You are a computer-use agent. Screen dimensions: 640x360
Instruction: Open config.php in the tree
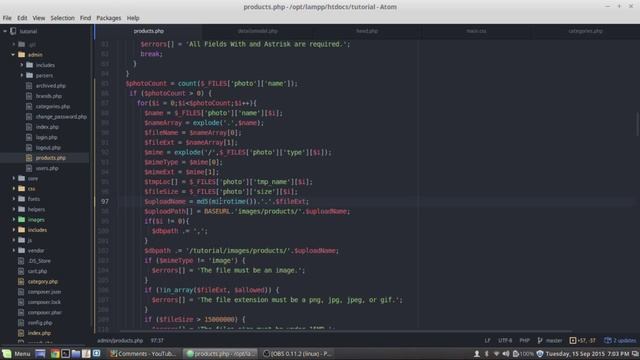tap(40, 322)
